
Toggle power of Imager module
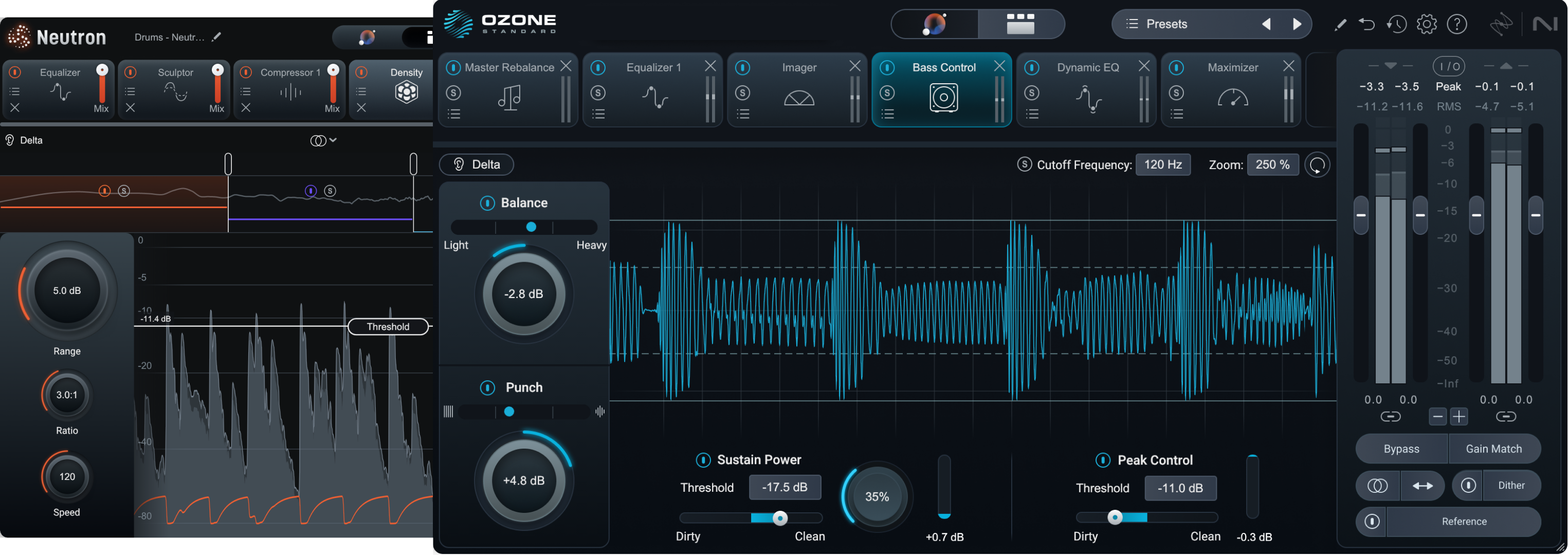pyautogui.click(x=742, y=67)
